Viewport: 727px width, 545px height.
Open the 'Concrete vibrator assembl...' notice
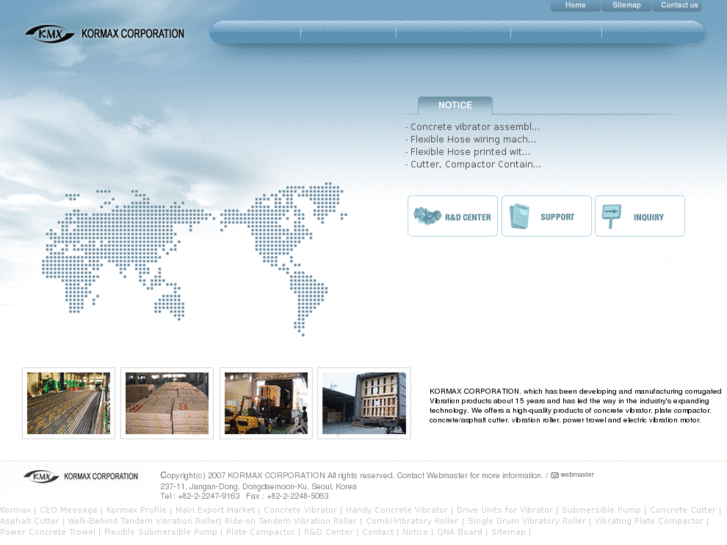pos(475,127)
